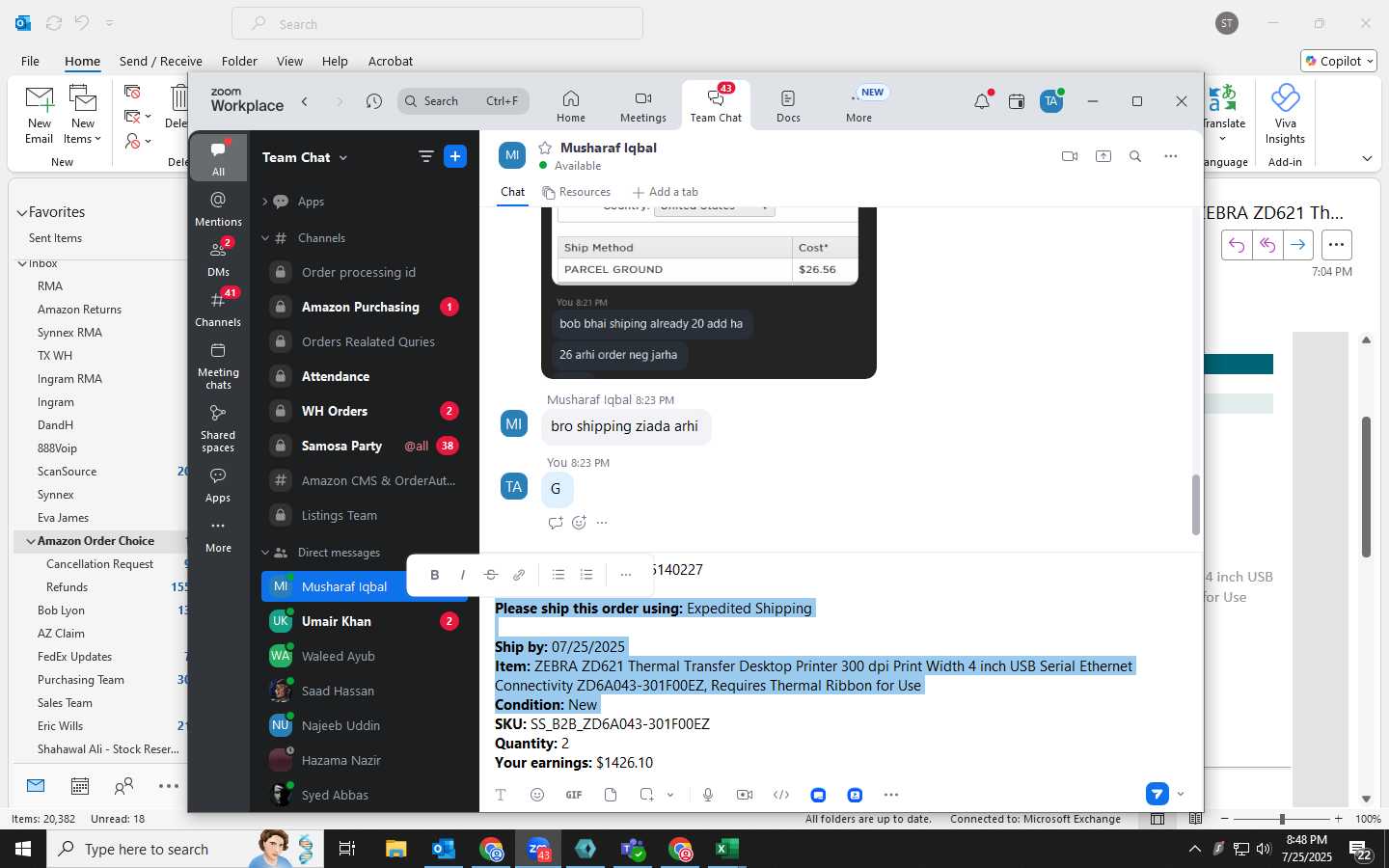Expand Team Chat header dropdown
The width and height of the screenshot is (1389, 868).
(x=343, y=157)
